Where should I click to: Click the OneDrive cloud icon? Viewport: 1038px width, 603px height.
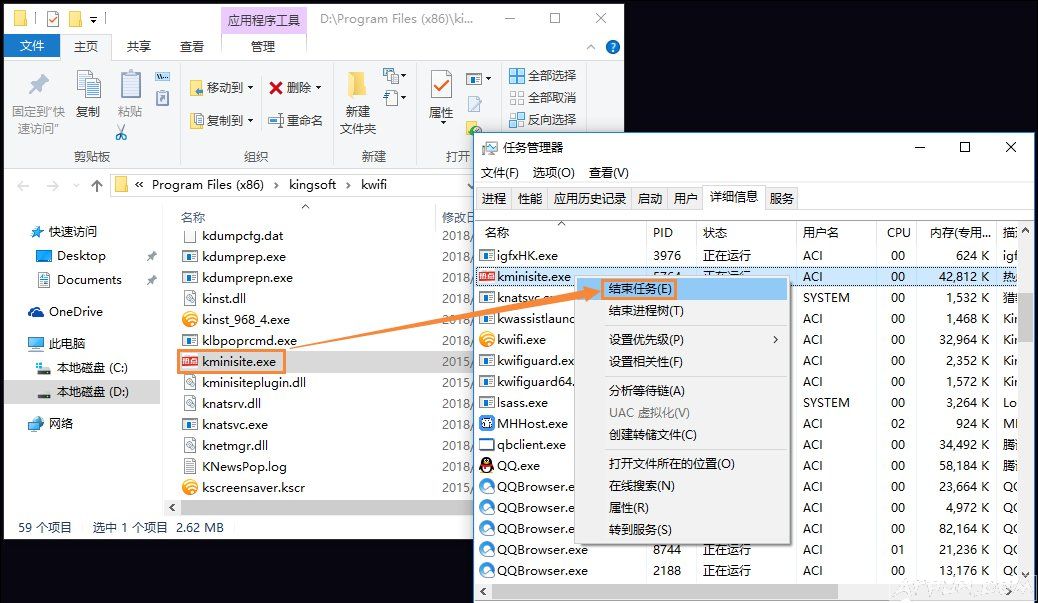(36, 312)
